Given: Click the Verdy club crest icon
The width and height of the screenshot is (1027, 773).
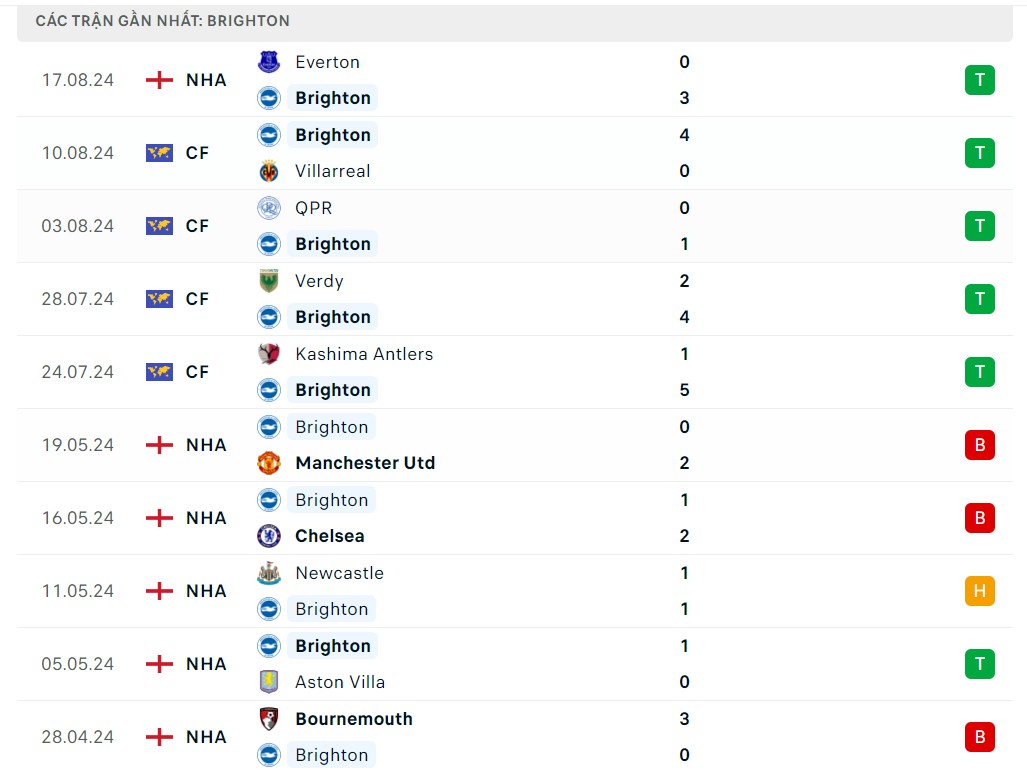Looking at the screenshot, I should point(269,281).
